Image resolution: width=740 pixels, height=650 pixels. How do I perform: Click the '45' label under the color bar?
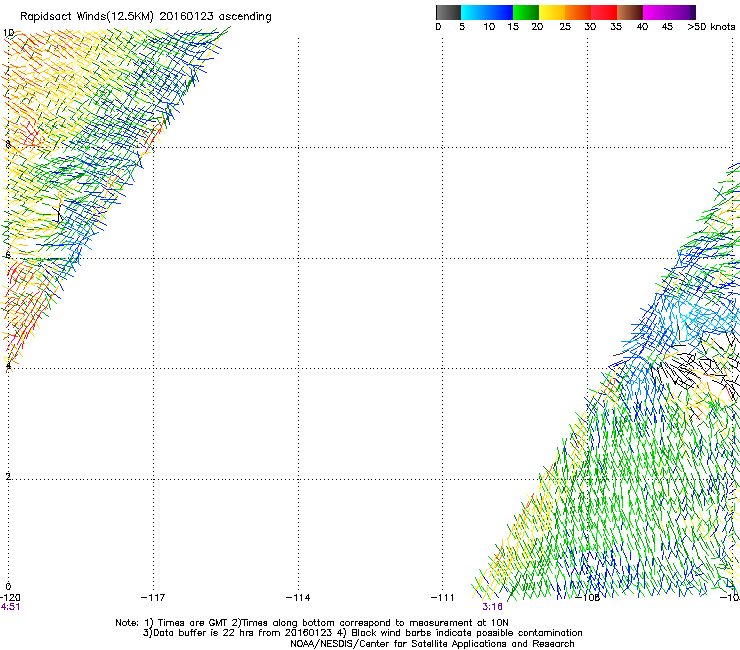pos(667,27)
